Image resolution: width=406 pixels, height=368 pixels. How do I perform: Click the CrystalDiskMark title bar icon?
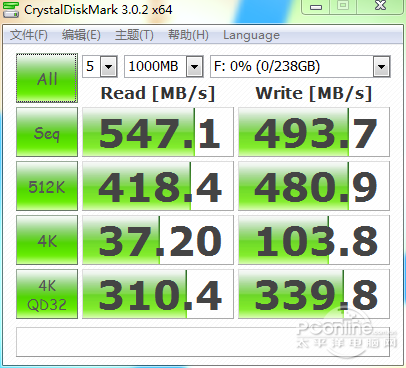tap(11, 9)
